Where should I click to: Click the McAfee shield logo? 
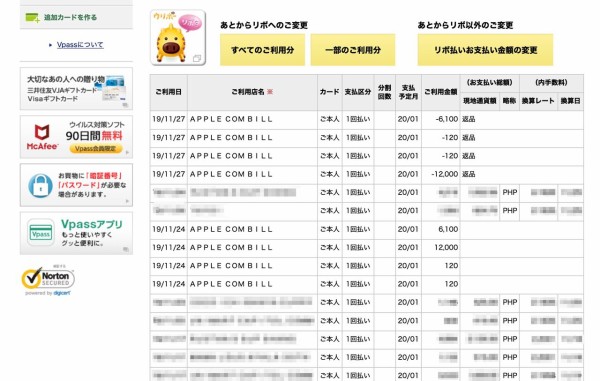(42, 132)
